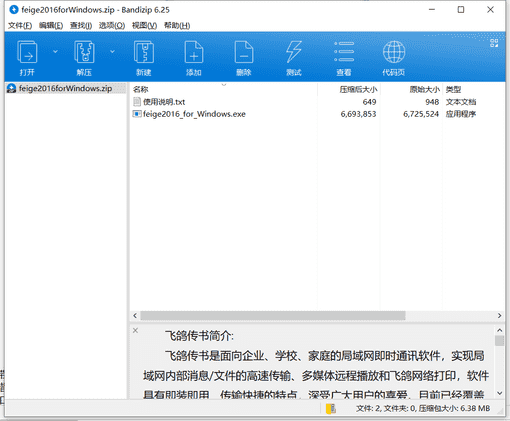Click the comment panel scroll down arrow
Screen dimensions: 510x421
click(x=499, y=393)
